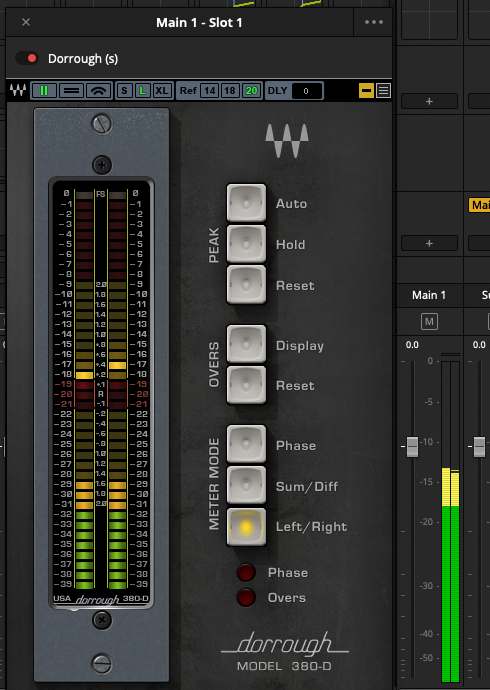Switch meter mode to Phase
The height and width of the screenshot is (690, 490).
246,444
